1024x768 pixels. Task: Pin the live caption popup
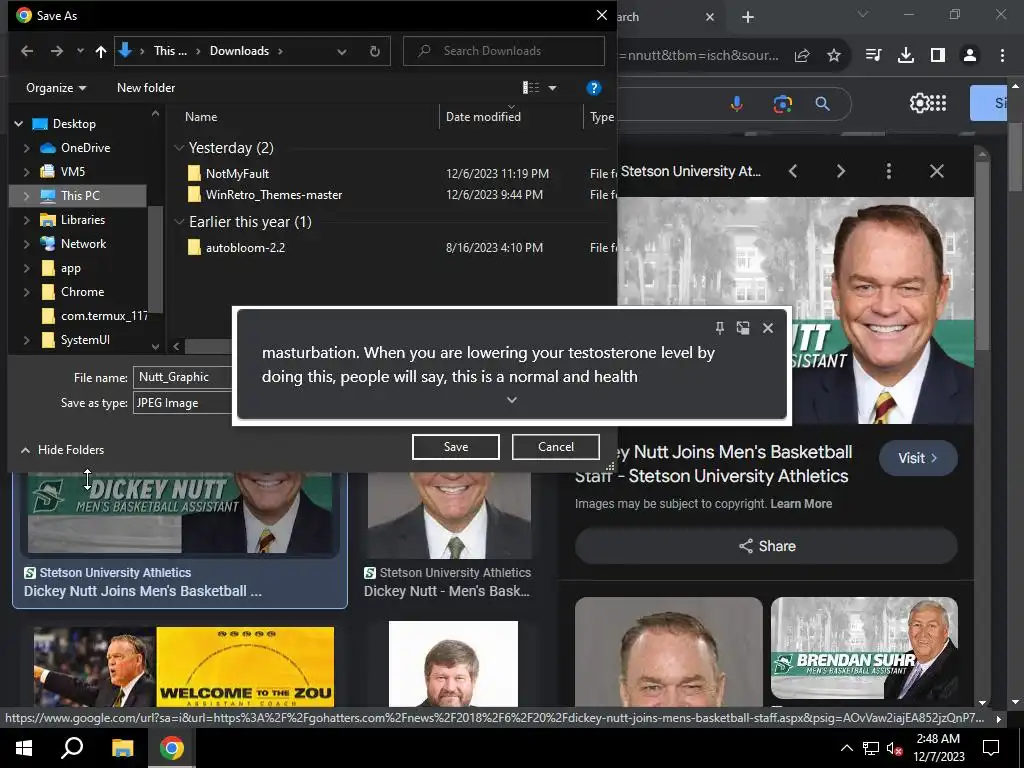(719, 328)
